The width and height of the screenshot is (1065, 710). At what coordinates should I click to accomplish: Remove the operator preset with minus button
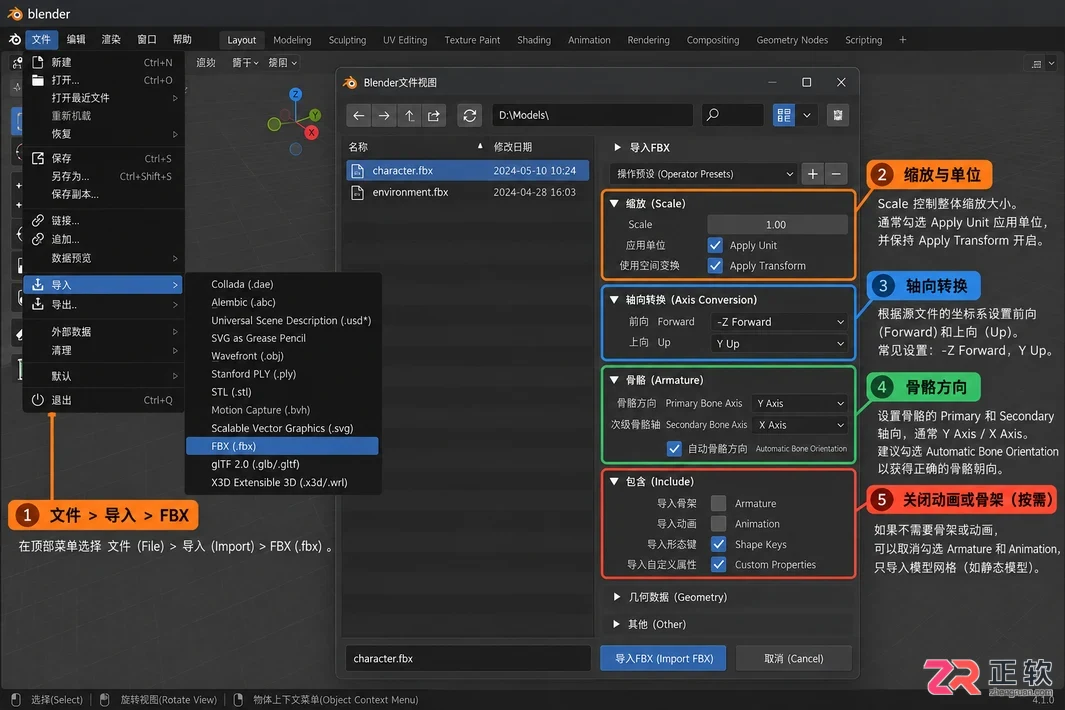[x=836, y=174]
